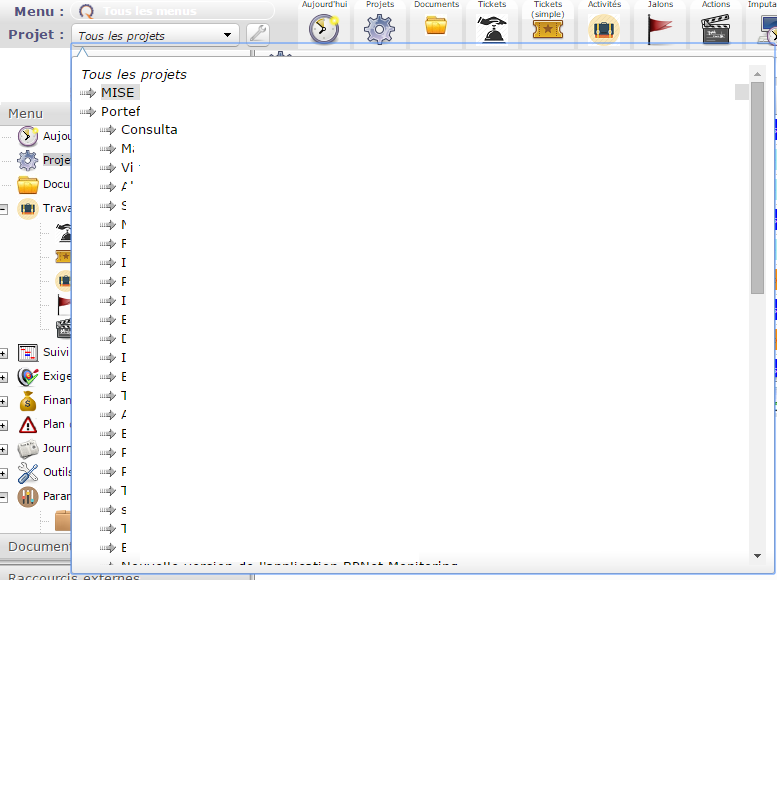Open the Tickets (simple) toolbar icon
This screenshot has width=777, height=799.
[x=548, y=29]
